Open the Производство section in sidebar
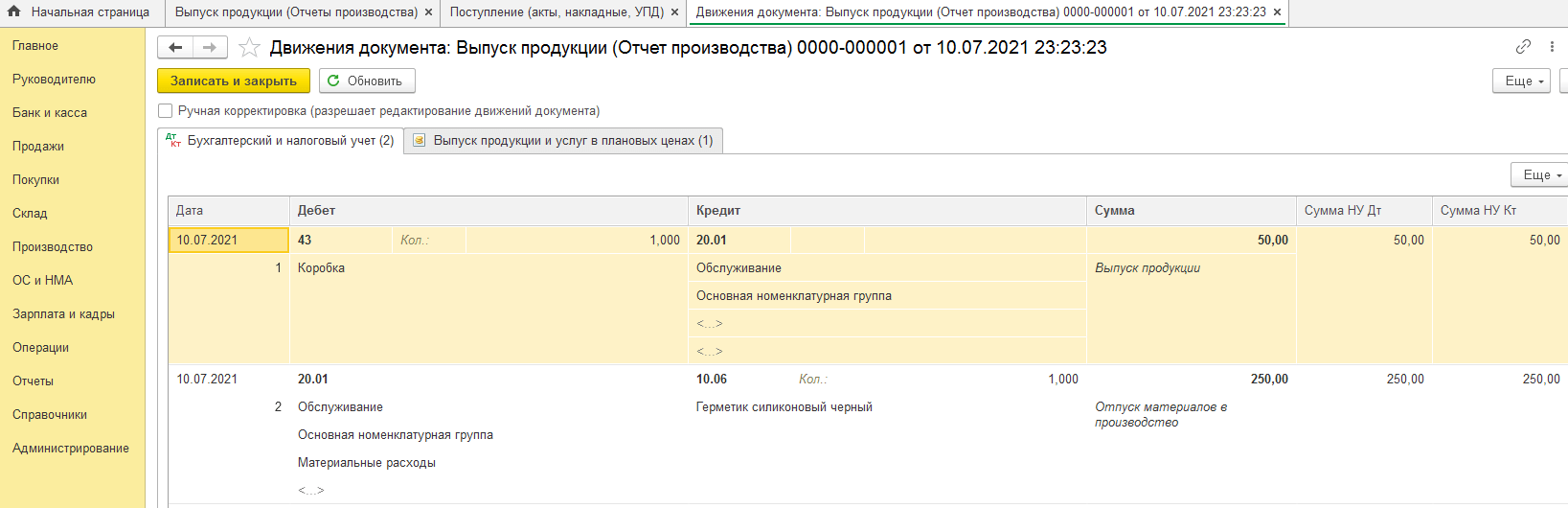Screen dimensions: 1568x508 tap(53, 247)
